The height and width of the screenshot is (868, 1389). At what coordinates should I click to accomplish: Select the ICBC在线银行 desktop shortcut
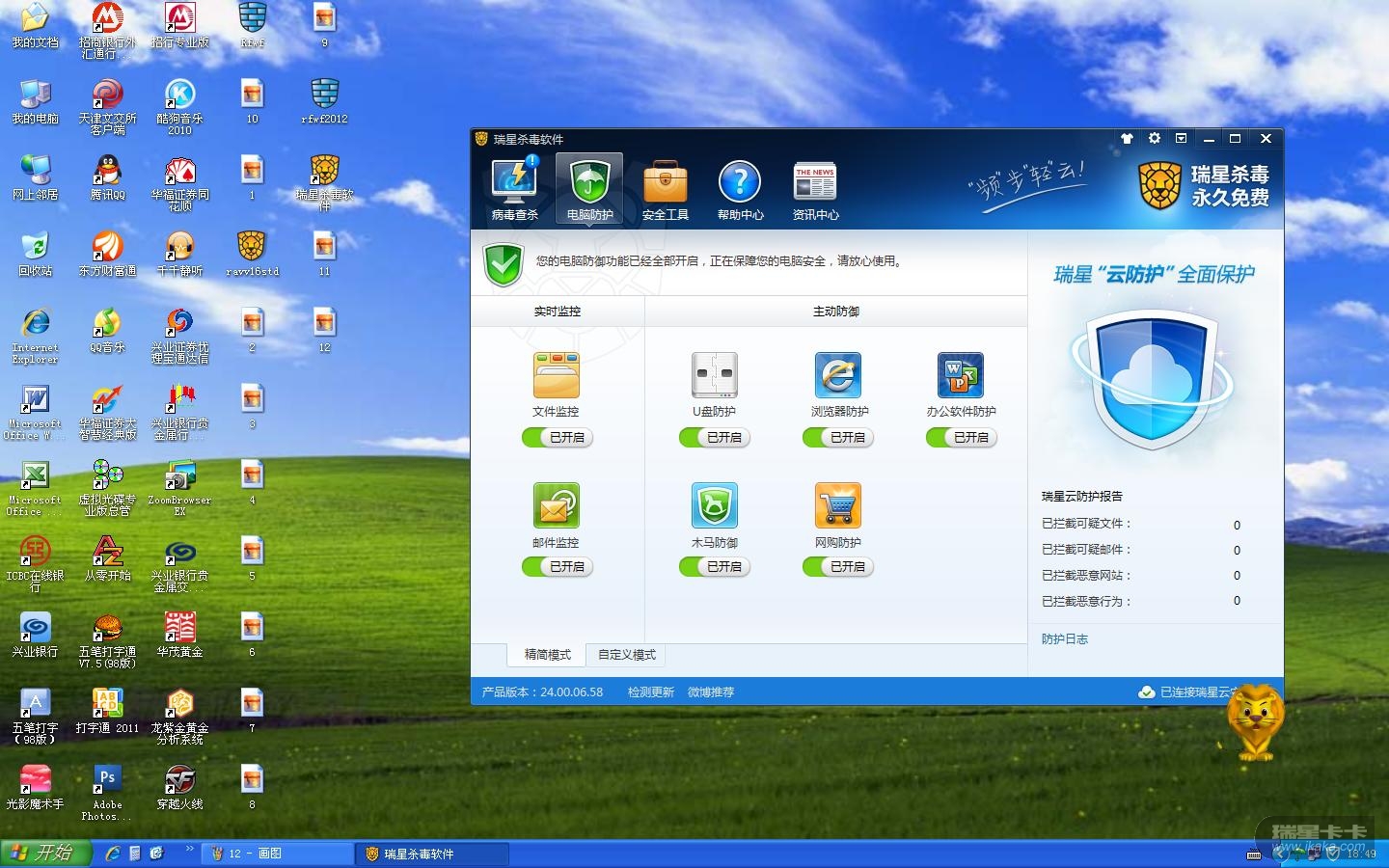[35, 564]
